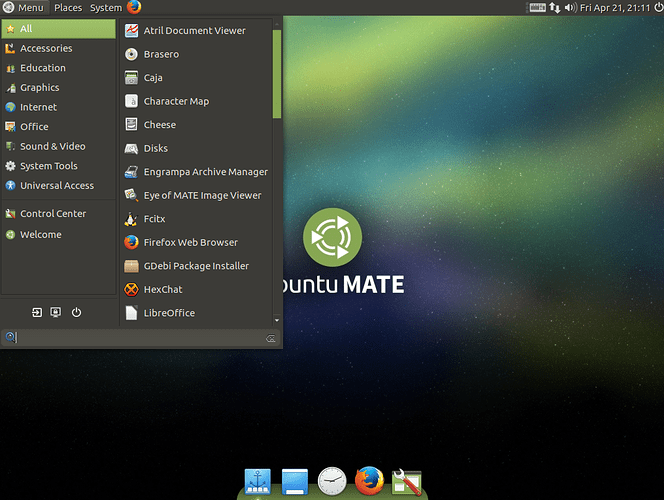The image size is (664, 500).
Task: Open the Menu button in the top panel
Action: coord(24,7)
